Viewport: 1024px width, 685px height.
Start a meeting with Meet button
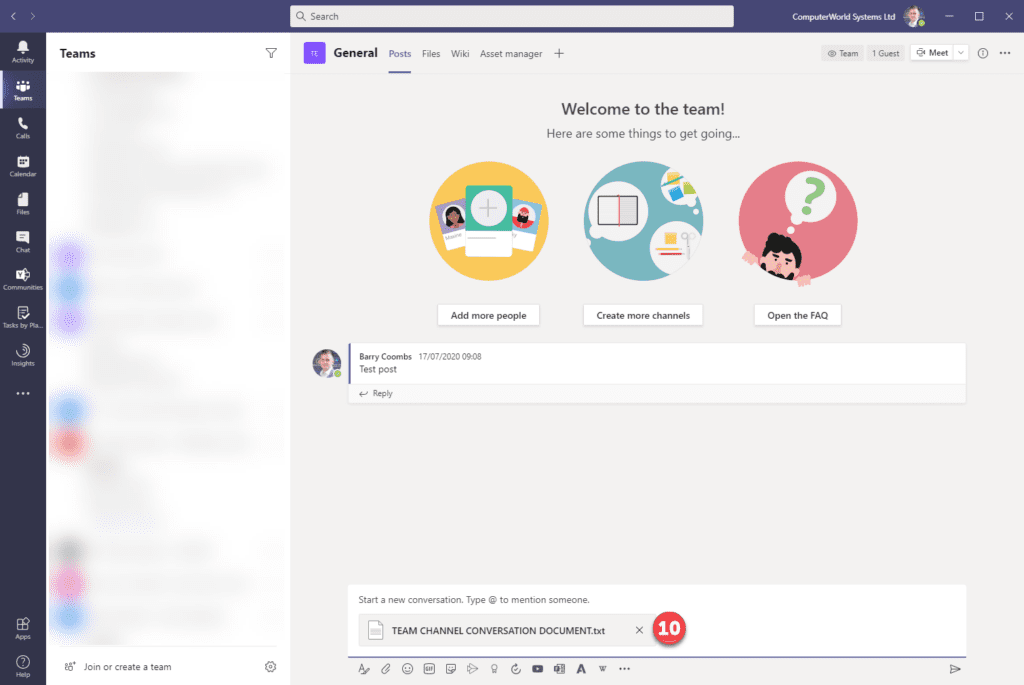tap(932, 53)
